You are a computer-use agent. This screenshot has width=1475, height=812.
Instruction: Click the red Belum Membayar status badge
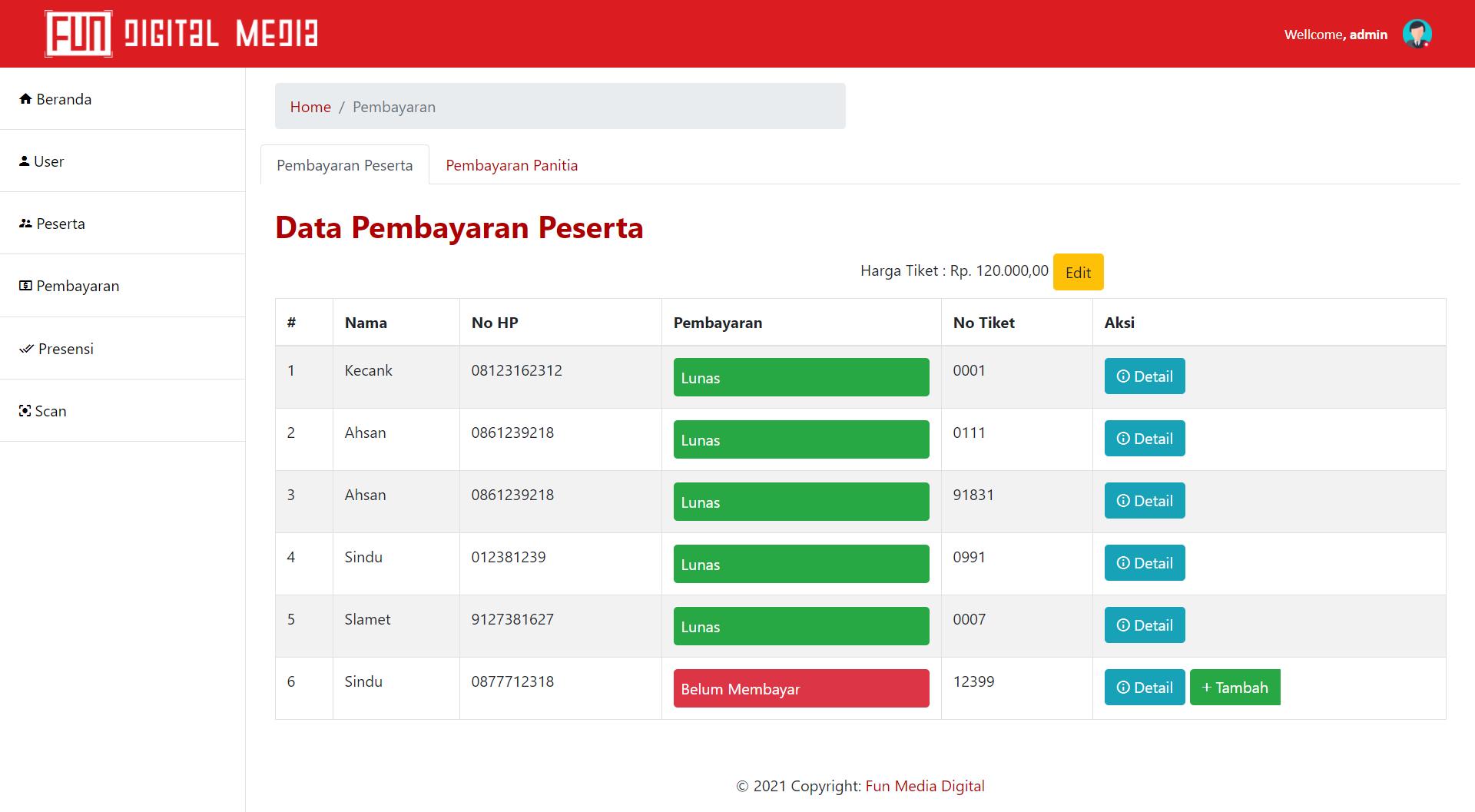click(800, 688)
